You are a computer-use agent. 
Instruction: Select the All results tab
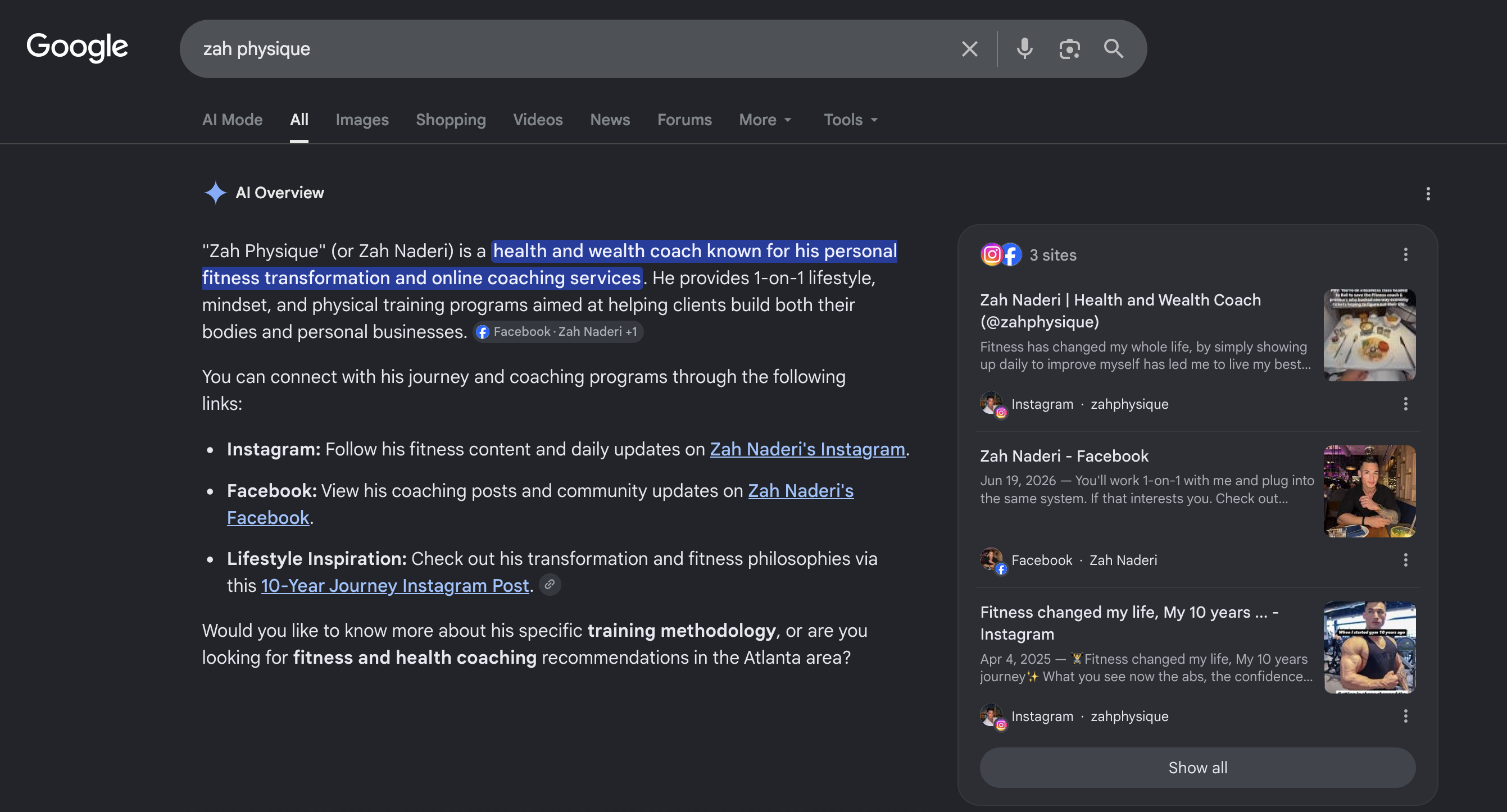point(299,120)
